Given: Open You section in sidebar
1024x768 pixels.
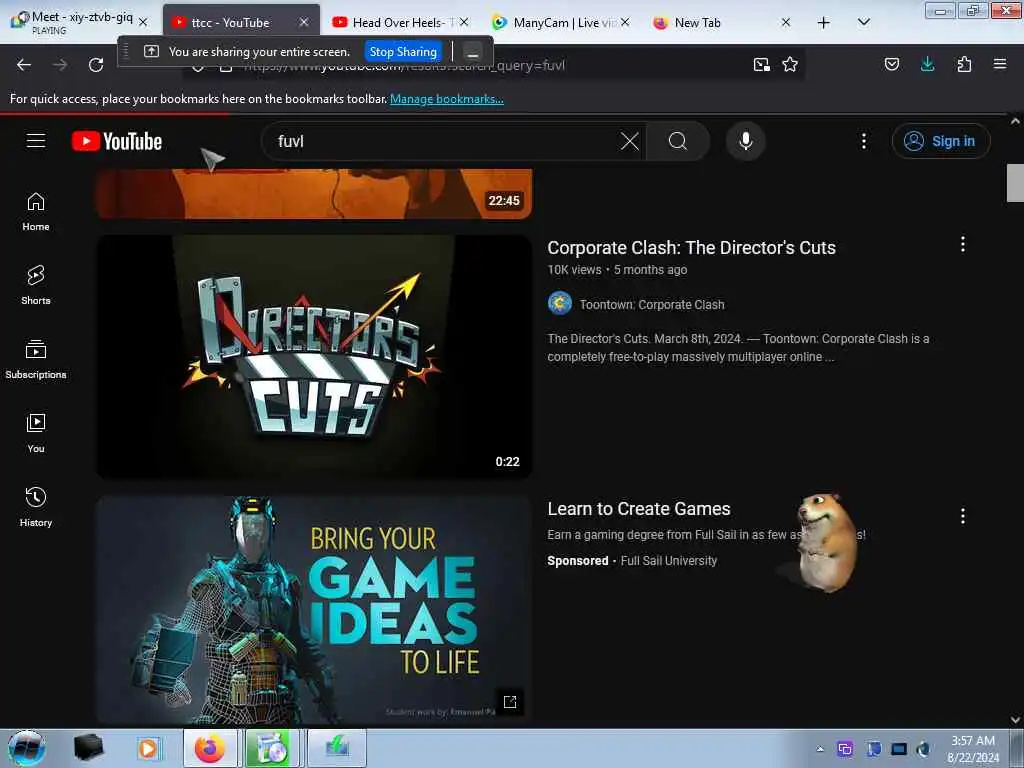Looking at the screenshot, I should click(36, 434).
